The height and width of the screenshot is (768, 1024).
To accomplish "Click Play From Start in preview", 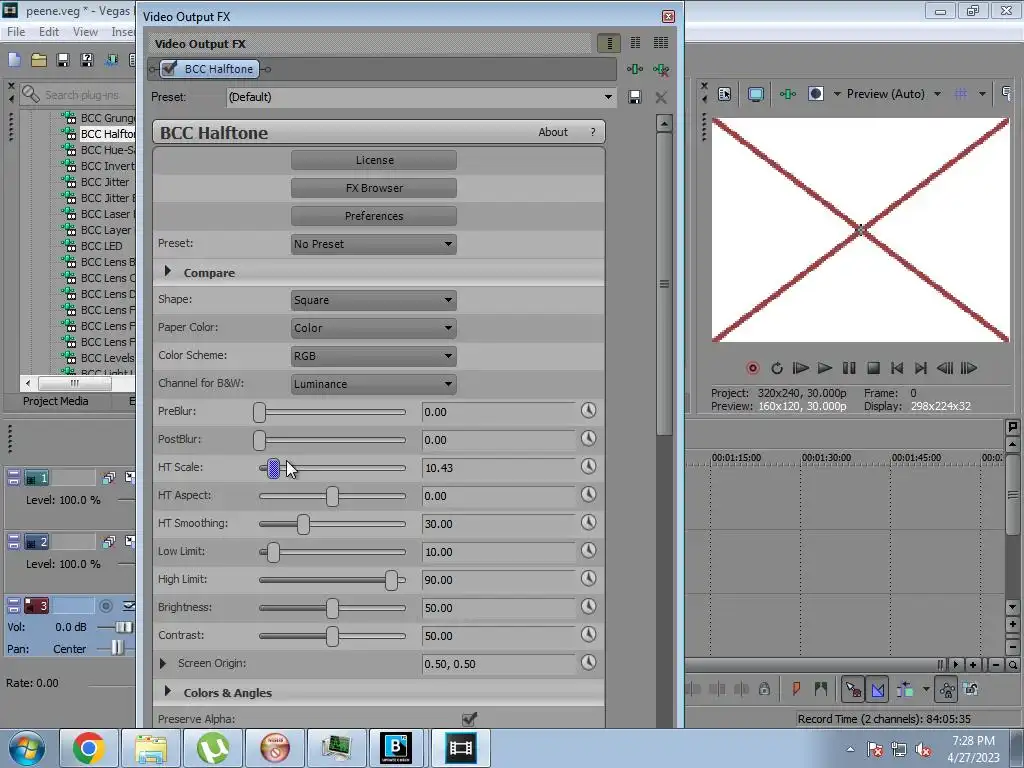I will pyautogui.click(x=801, y=368).
